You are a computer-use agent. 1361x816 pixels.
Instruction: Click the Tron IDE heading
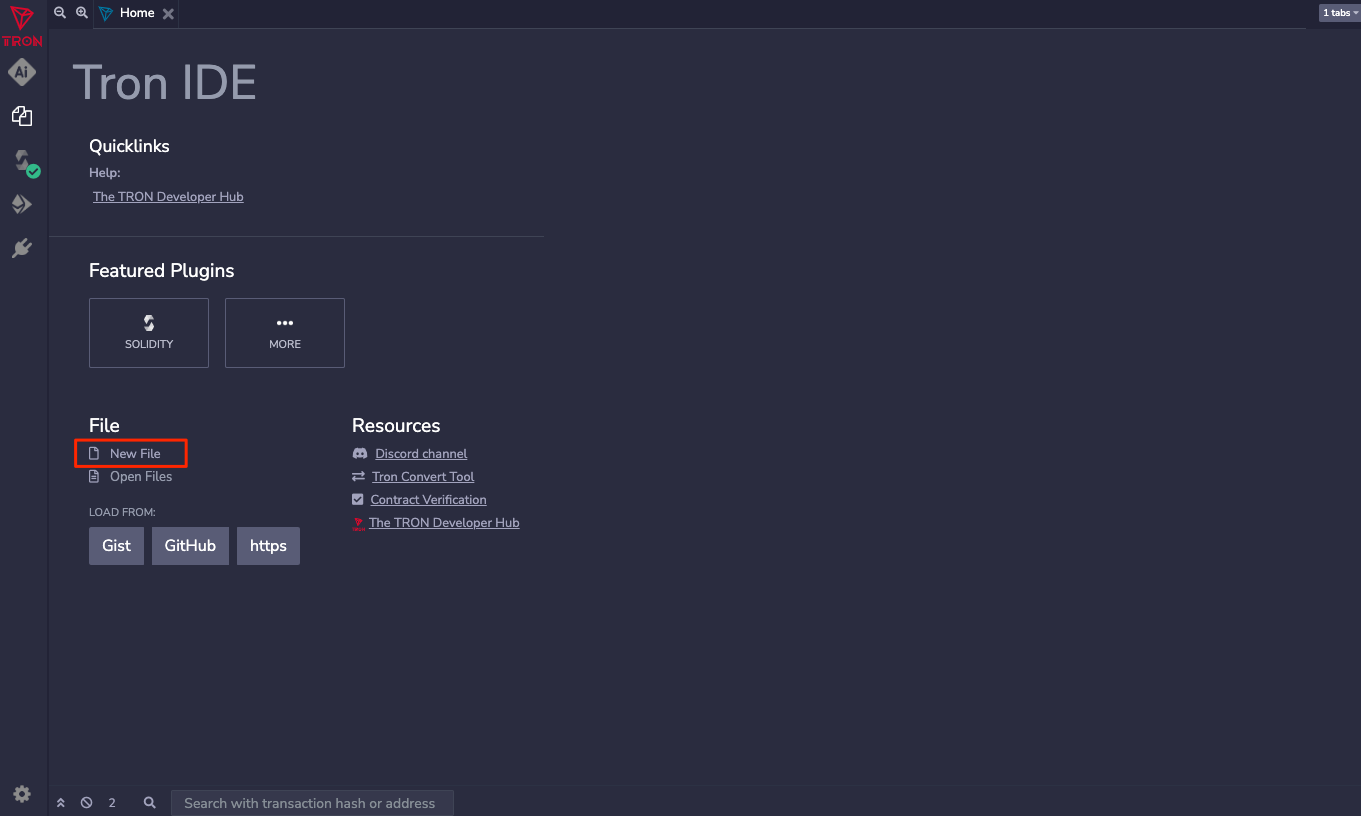(165, 82)
